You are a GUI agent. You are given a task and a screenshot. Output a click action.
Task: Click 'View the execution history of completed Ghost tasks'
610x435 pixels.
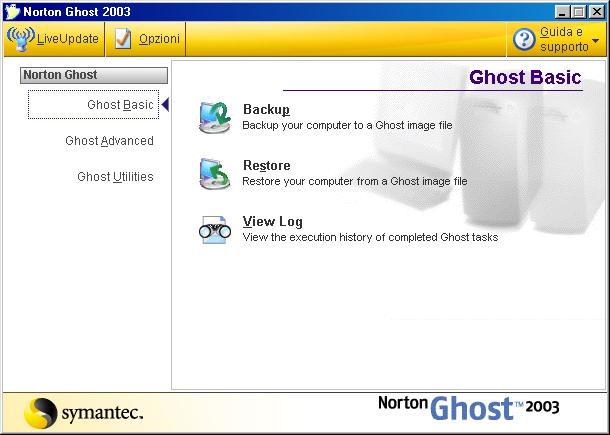coord(370,237)
